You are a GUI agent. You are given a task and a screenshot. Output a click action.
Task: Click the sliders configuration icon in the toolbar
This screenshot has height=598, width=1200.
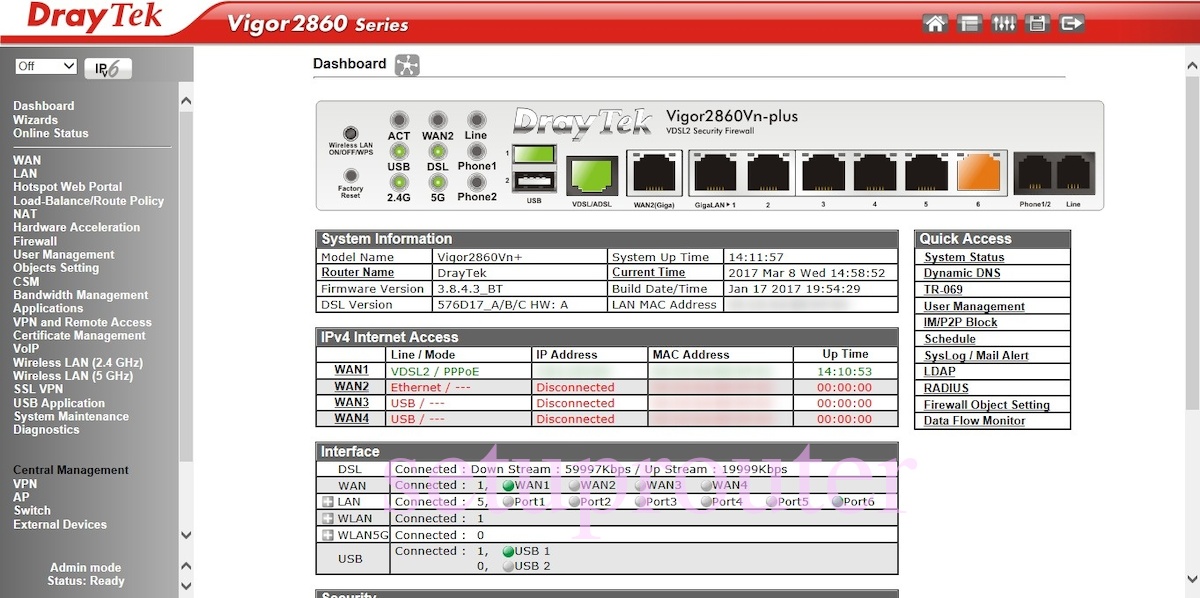tap(1003, 21)
